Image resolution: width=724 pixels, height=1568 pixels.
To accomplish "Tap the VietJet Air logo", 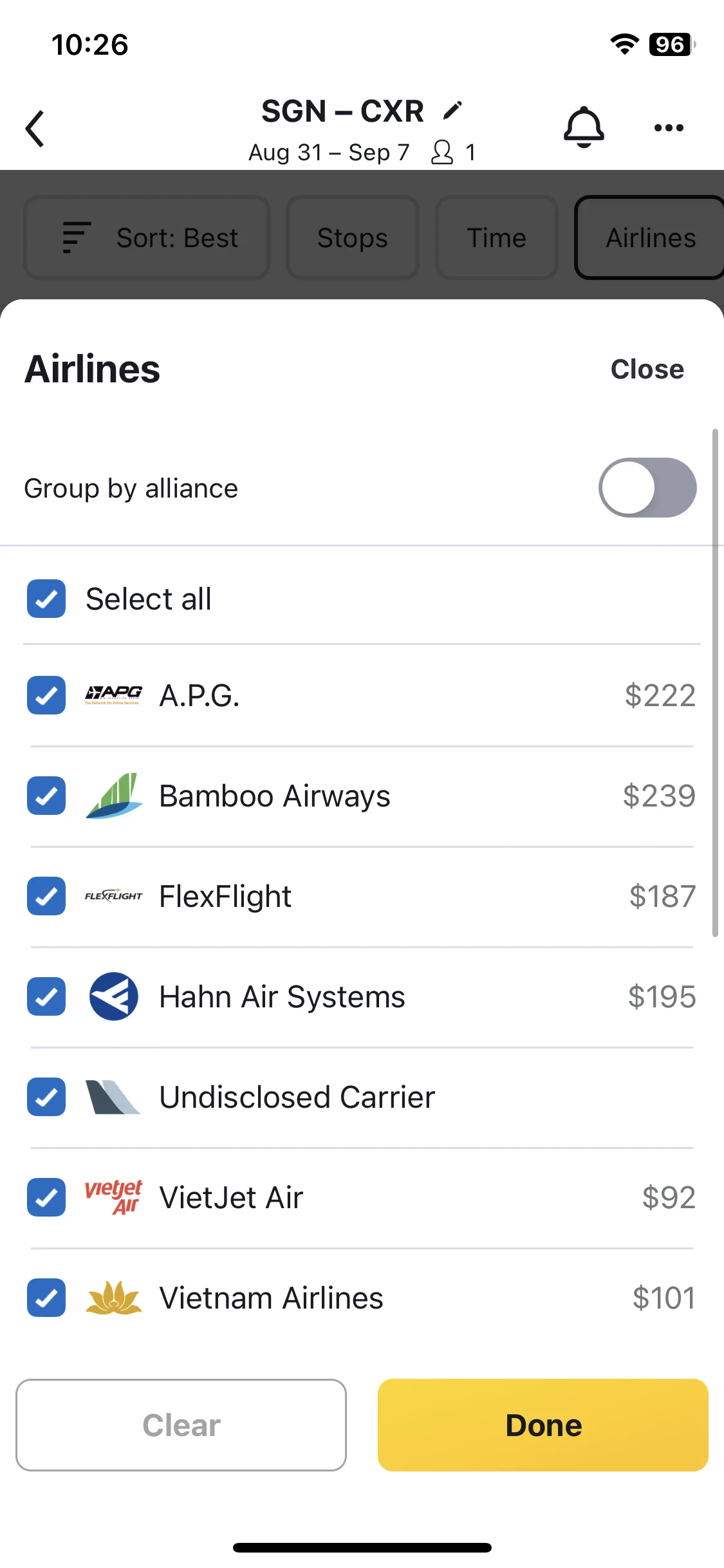I will point(114,1197).
